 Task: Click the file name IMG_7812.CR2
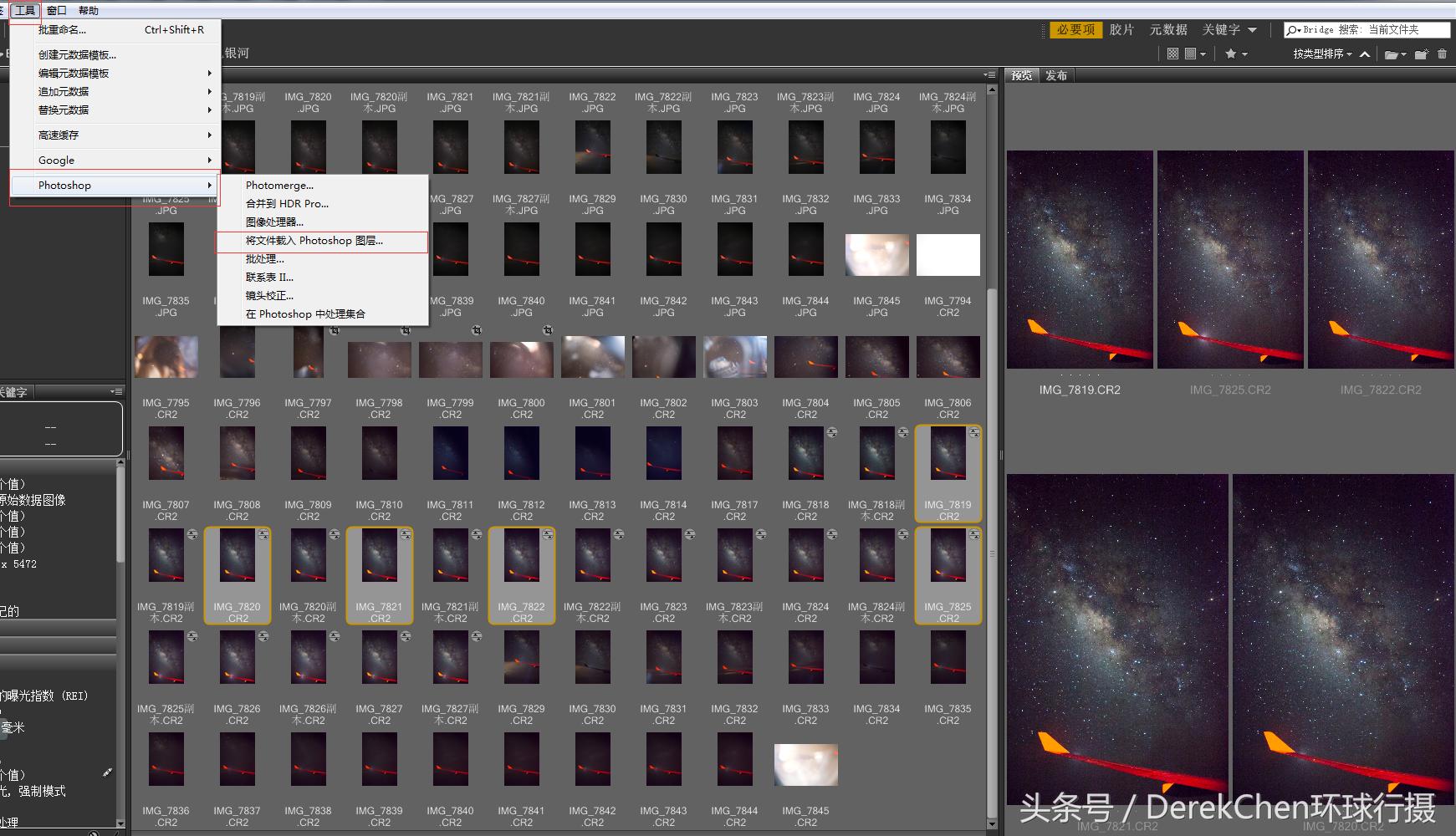[522, 511]
